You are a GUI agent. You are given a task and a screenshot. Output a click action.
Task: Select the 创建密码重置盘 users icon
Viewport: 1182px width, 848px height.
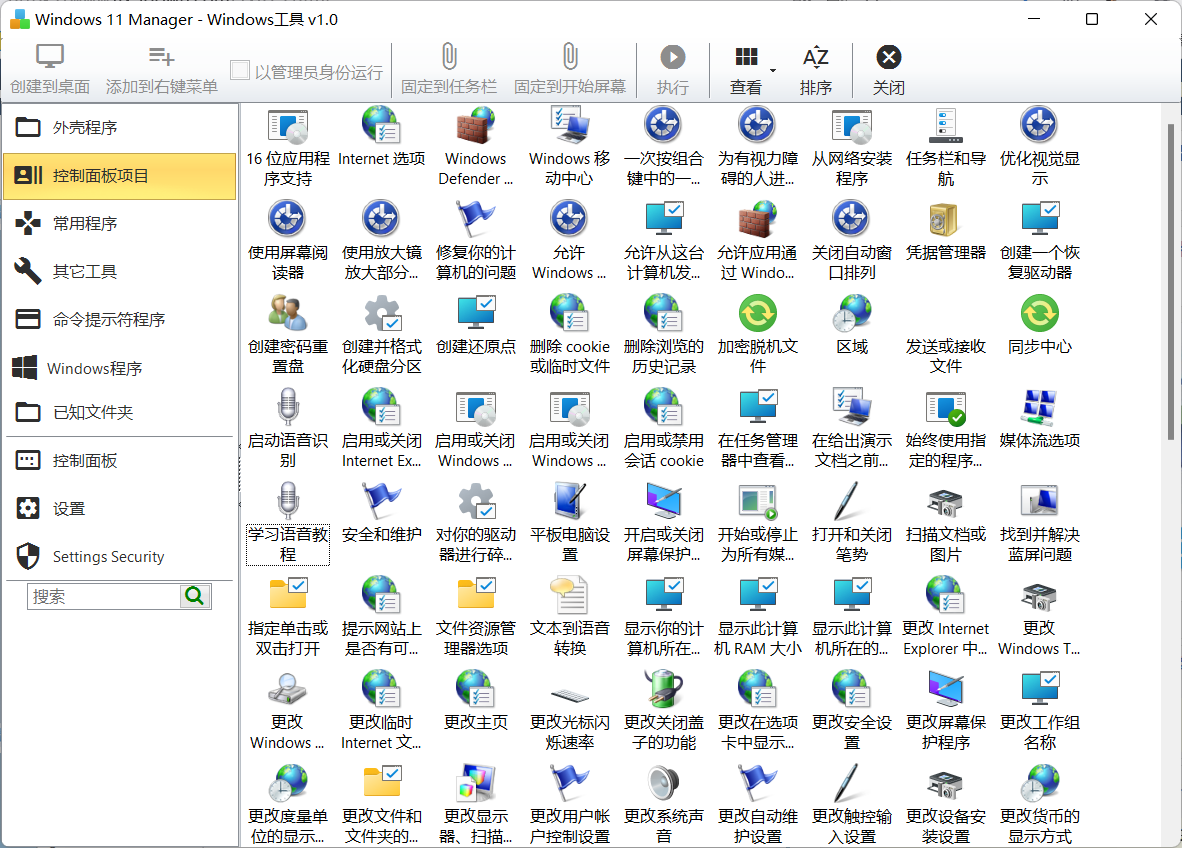pyautogui.click(x=288, y=314)
